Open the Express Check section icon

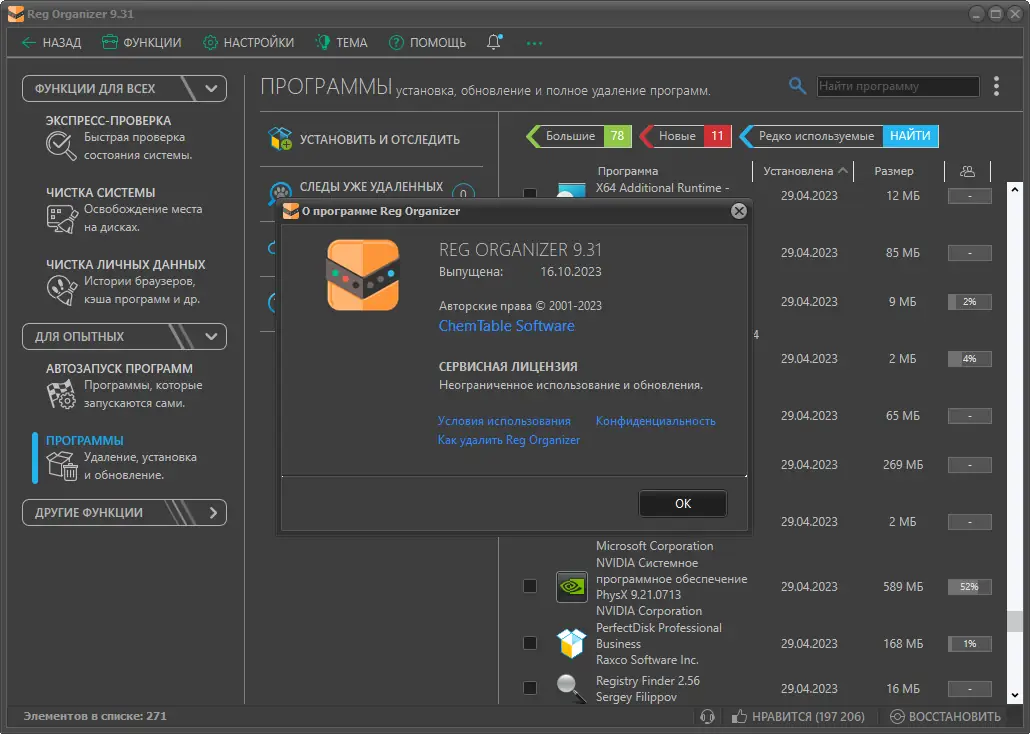click(60, 145)
